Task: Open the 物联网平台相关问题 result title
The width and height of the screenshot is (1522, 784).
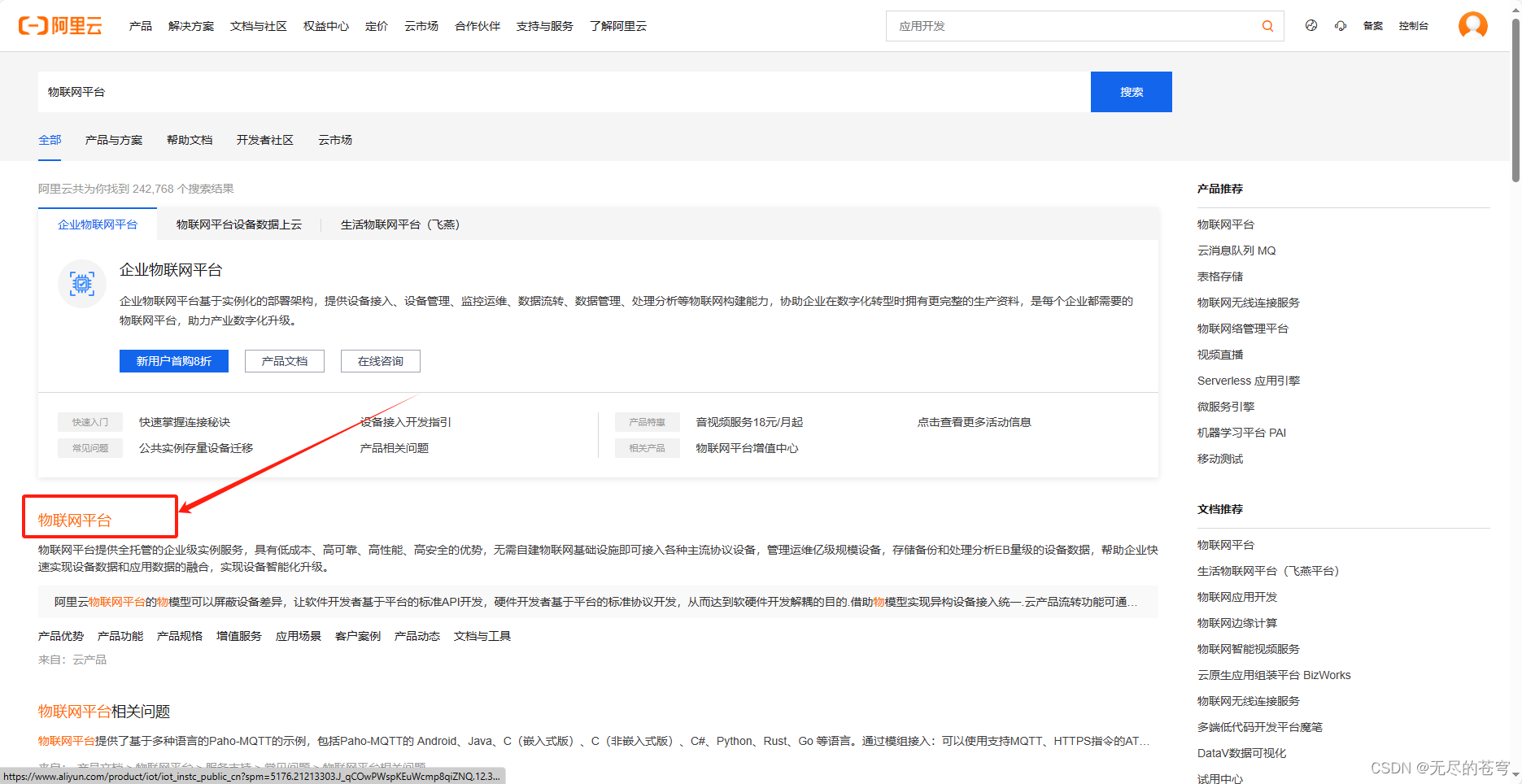Action: click(x=104, y=712)
